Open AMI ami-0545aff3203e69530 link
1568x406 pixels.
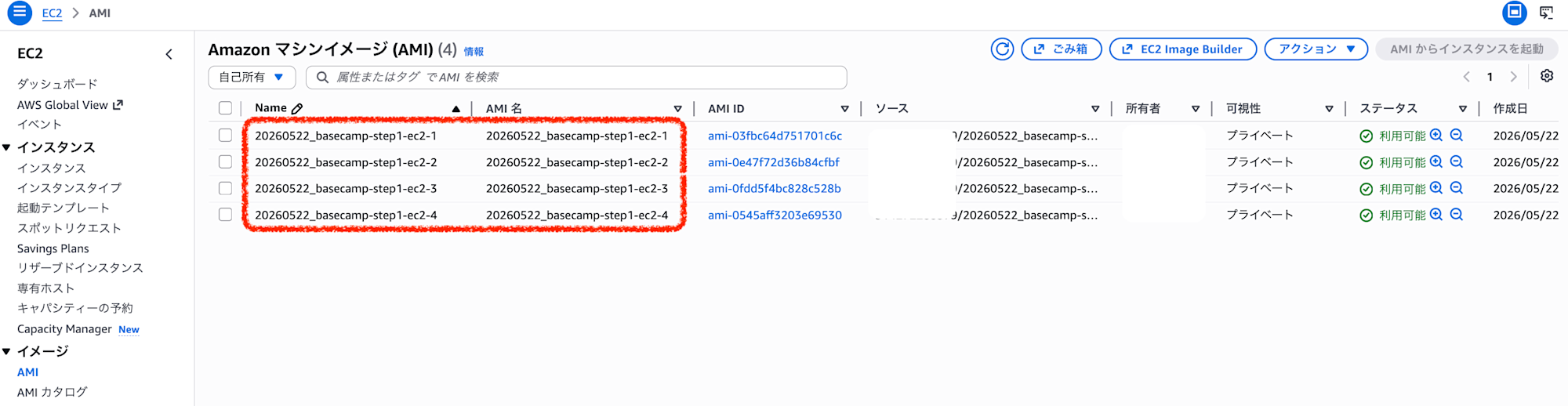(x=775, y=215)
